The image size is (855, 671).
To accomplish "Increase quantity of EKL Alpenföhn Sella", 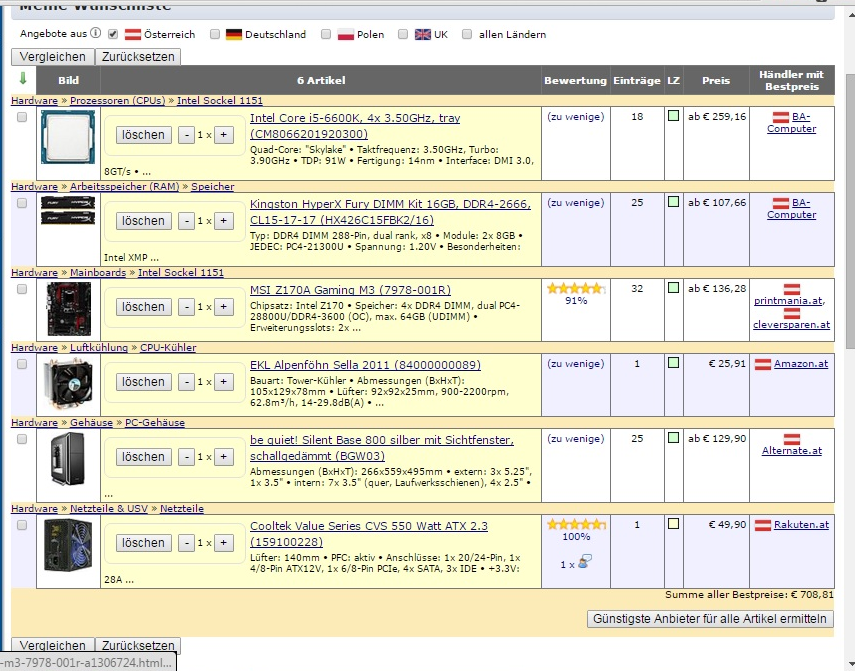I will pos(224,382).
